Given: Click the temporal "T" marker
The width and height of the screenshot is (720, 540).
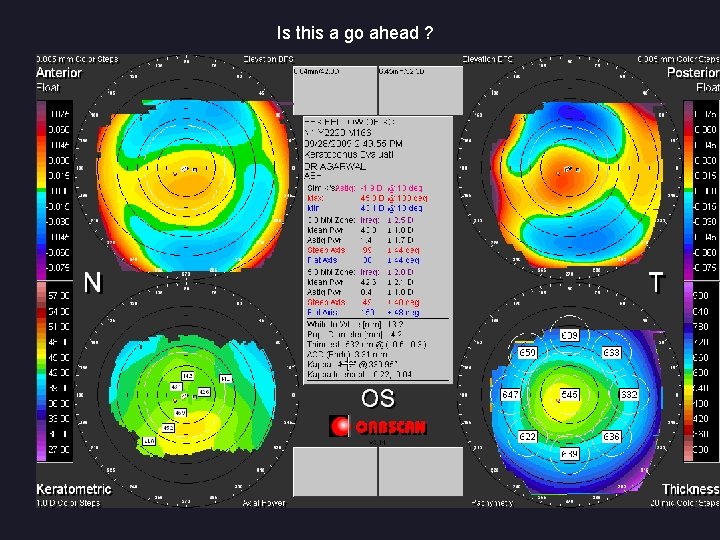Looking at the screenshot, I should tap(656, 282).
